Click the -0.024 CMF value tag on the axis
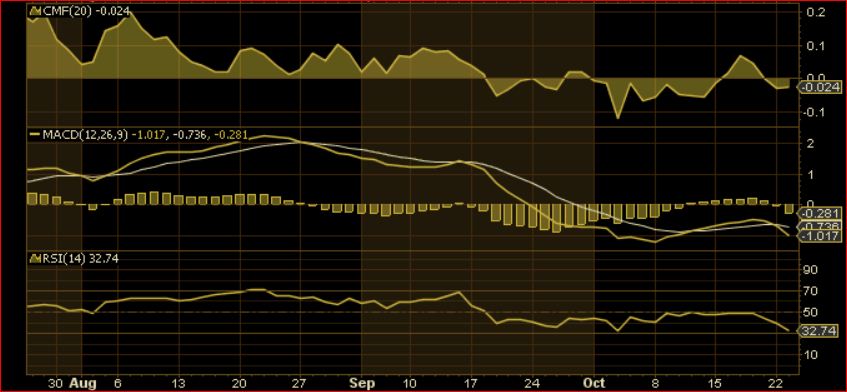Image resolution: width=847 pixels, height=392 pixels. (819, 87)
